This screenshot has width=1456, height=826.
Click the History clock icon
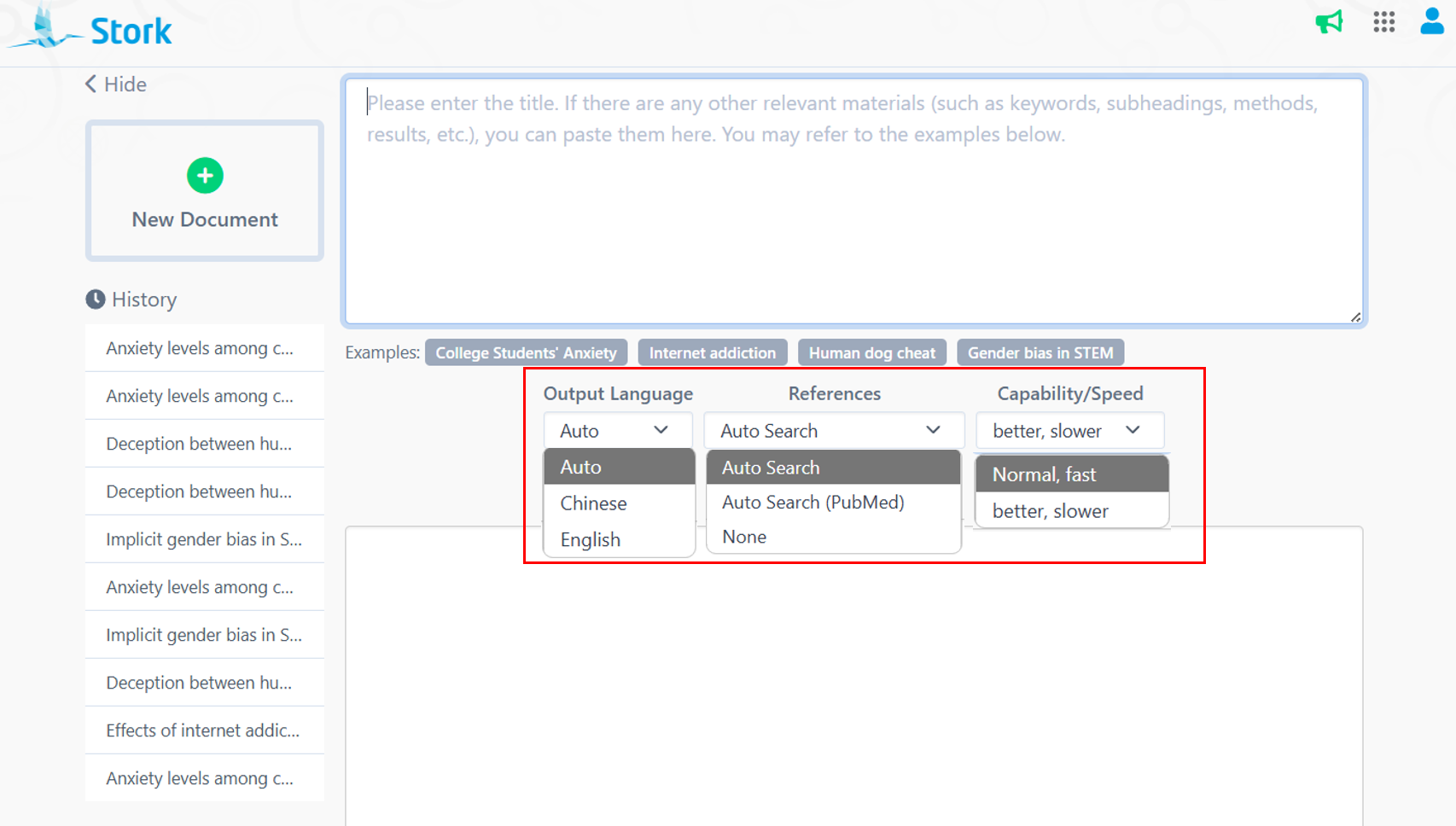[x=96, y=300]
